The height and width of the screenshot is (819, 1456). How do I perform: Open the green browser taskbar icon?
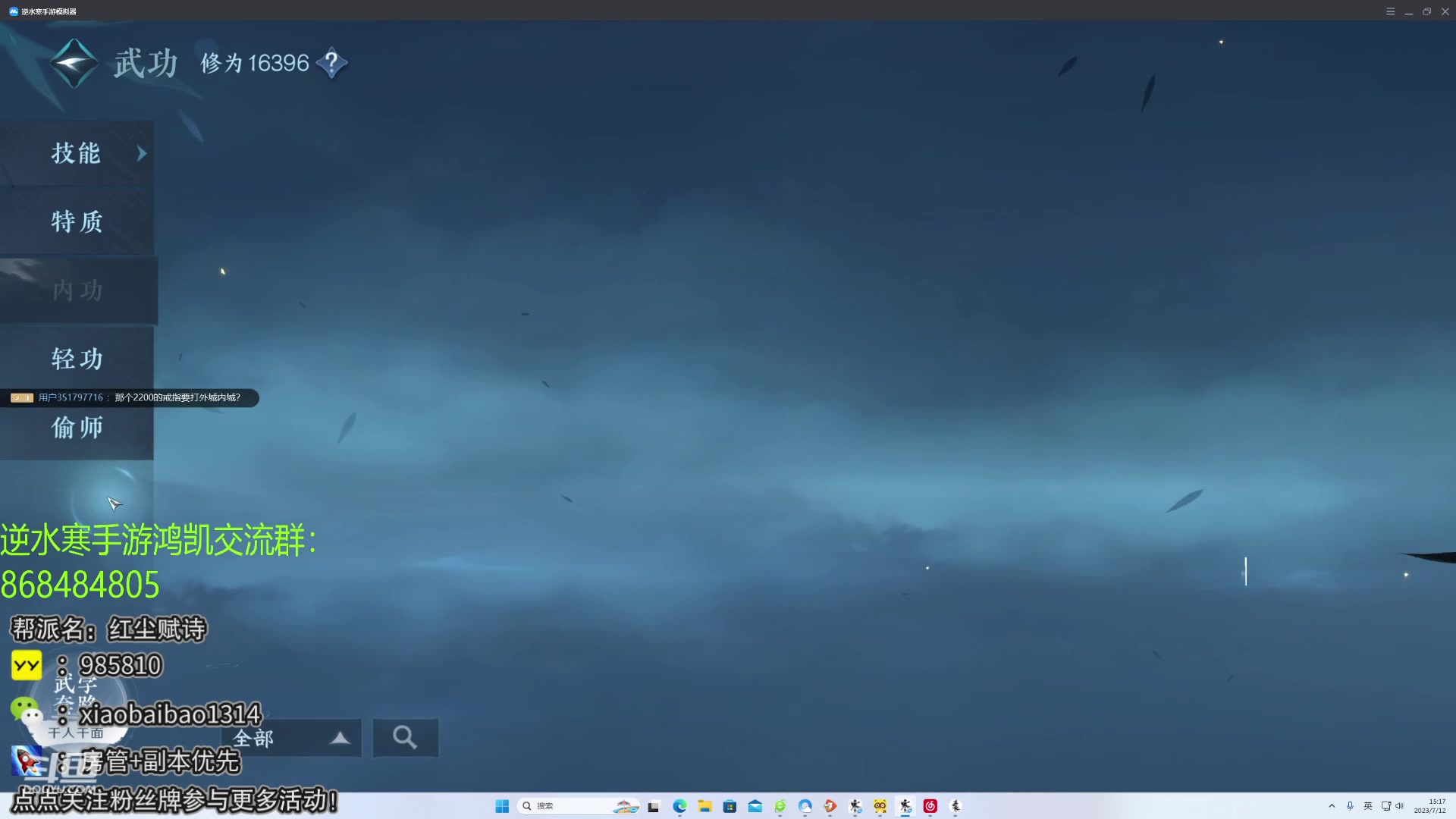[780, 806]
